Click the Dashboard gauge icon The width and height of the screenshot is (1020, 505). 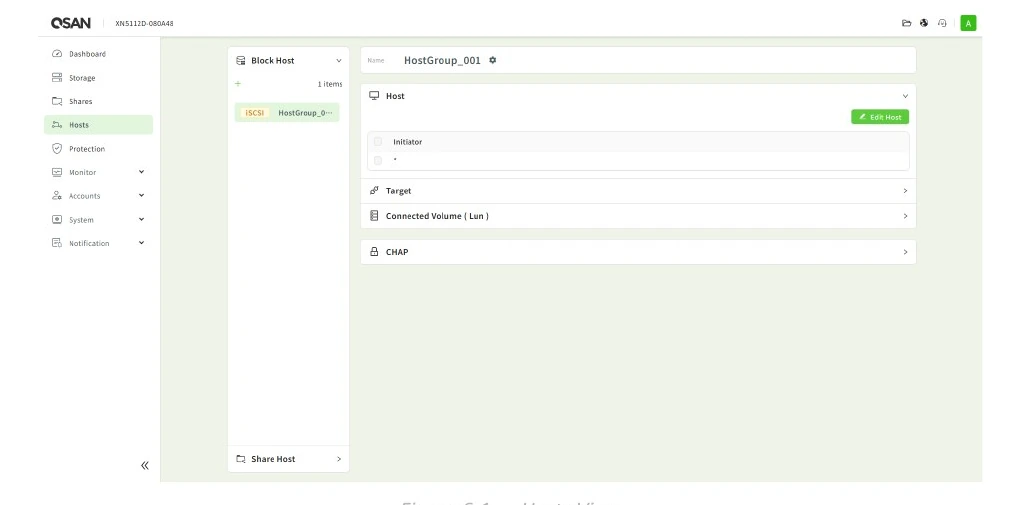pyautogui.click(x=57, y=54)
